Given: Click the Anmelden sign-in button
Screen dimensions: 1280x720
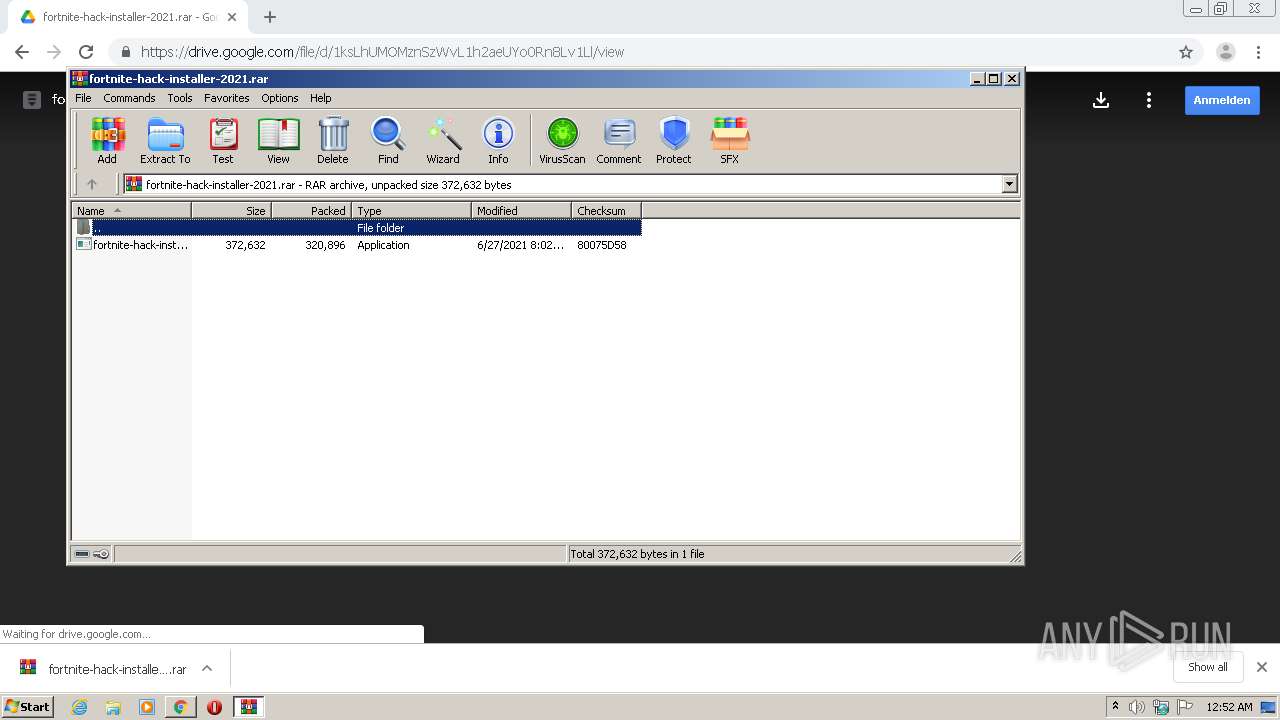Looking at the screenshot, I should pos(1222,100).
